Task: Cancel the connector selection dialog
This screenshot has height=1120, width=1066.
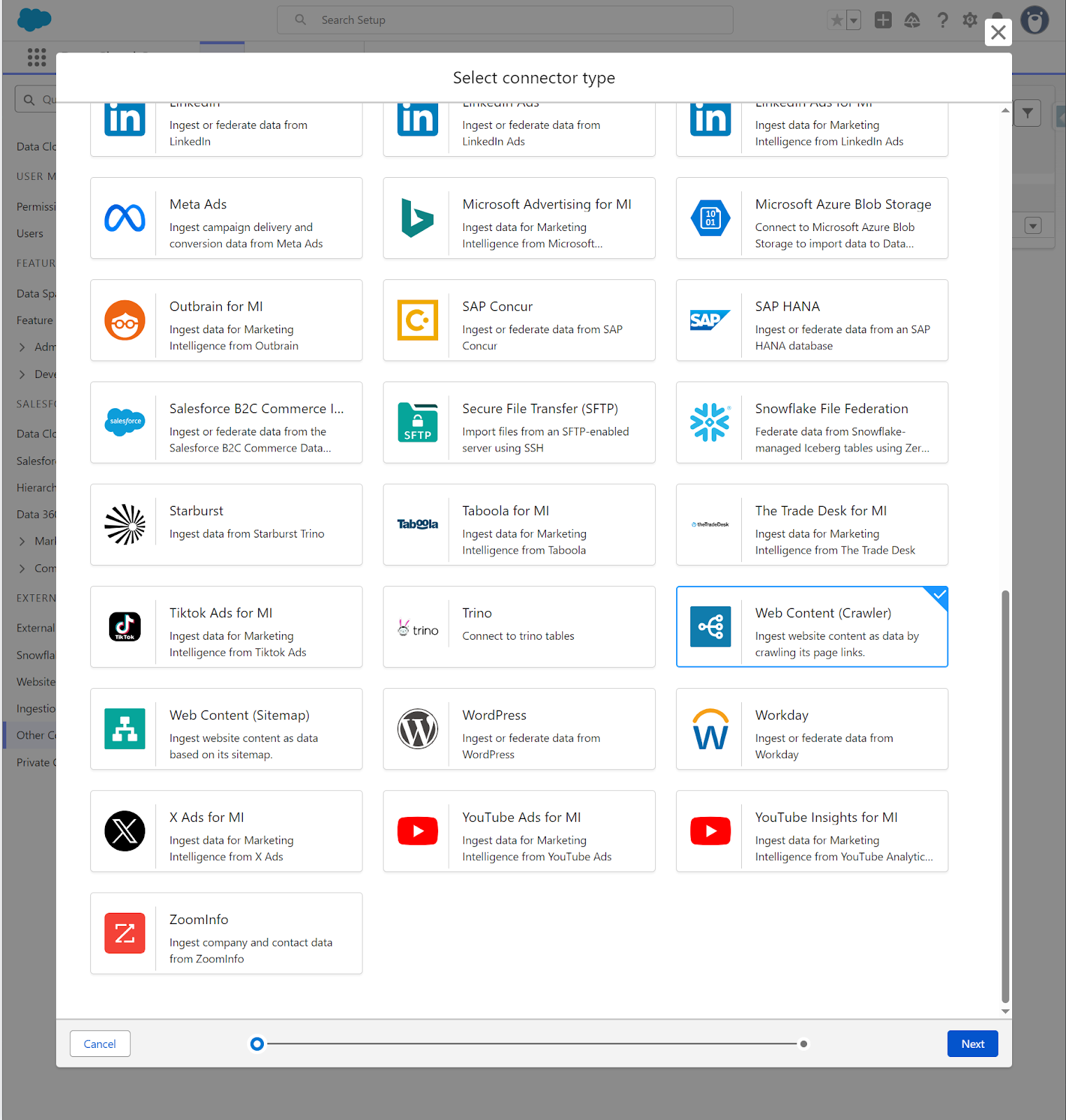Action: pos(100,1044)
